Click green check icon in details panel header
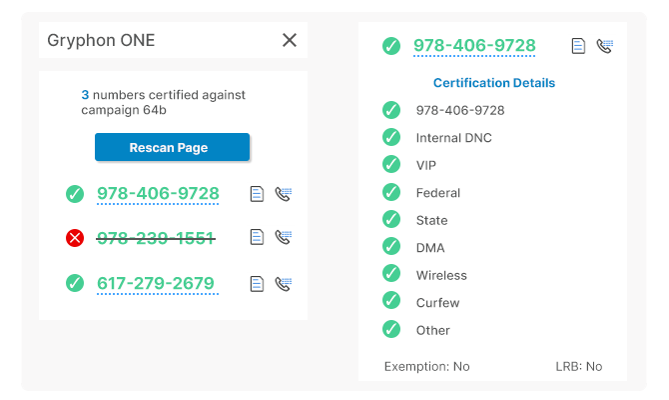Screen dimensions: 669x400 (x=391, y=46)
